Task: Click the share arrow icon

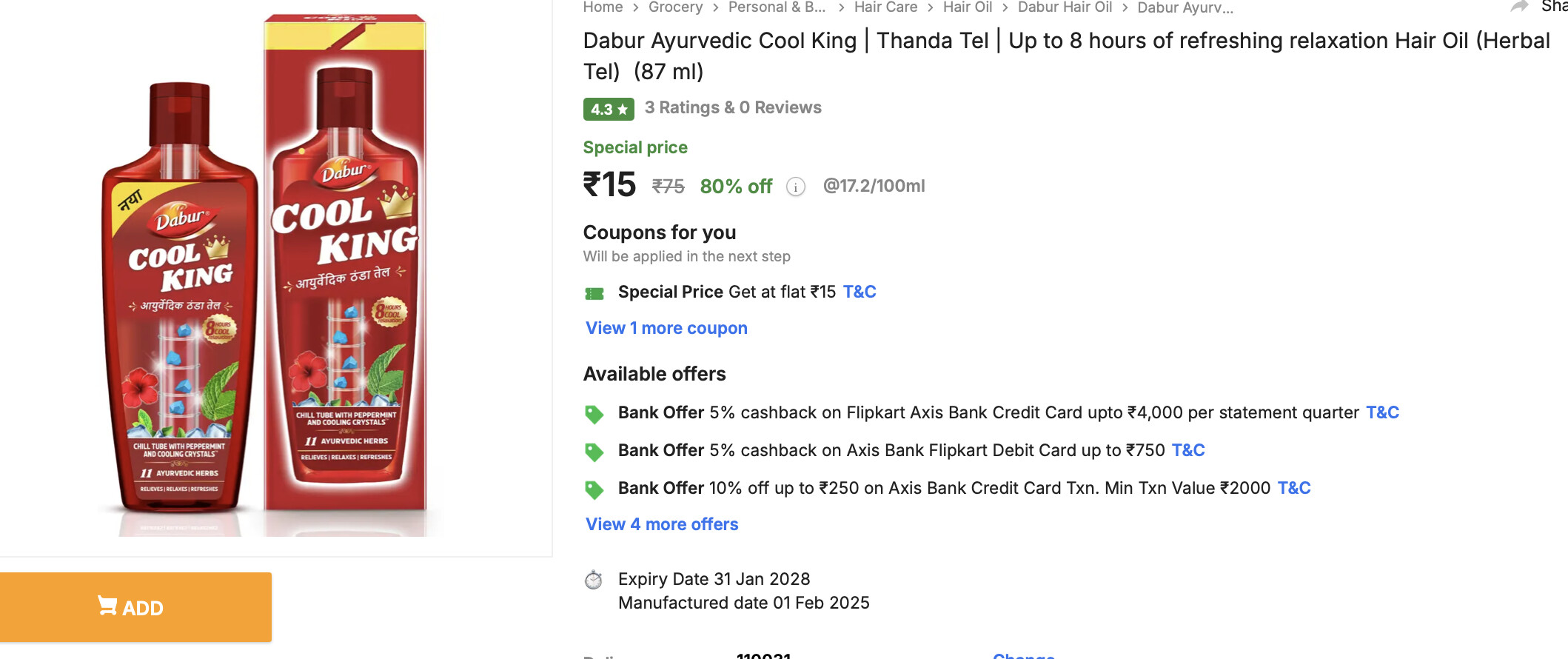Action: click(1519, 7)
